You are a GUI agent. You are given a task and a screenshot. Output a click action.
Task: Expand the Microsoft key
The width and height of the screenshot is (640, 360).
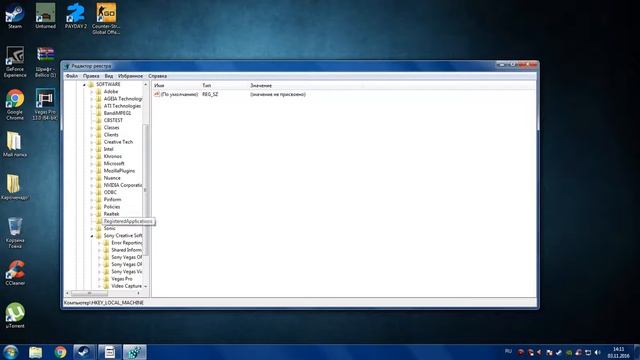[91, 164]
